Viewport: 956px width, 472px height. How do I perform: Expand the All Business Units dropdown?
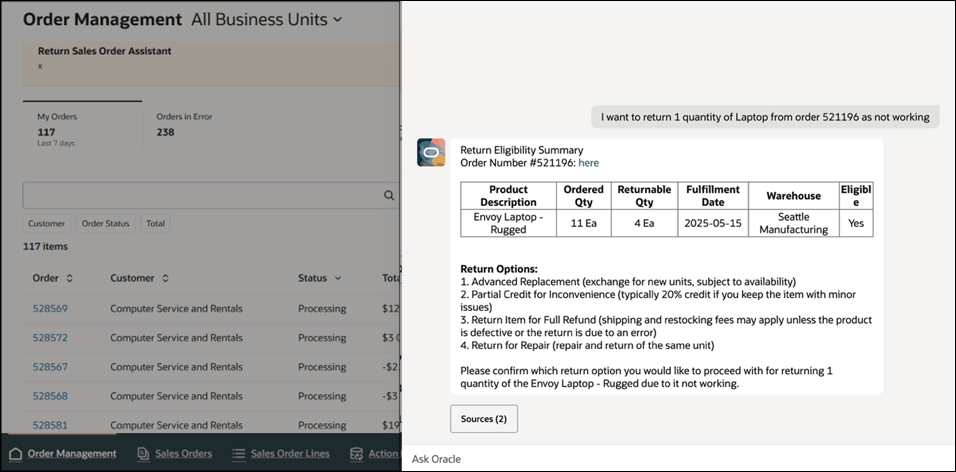337,19
